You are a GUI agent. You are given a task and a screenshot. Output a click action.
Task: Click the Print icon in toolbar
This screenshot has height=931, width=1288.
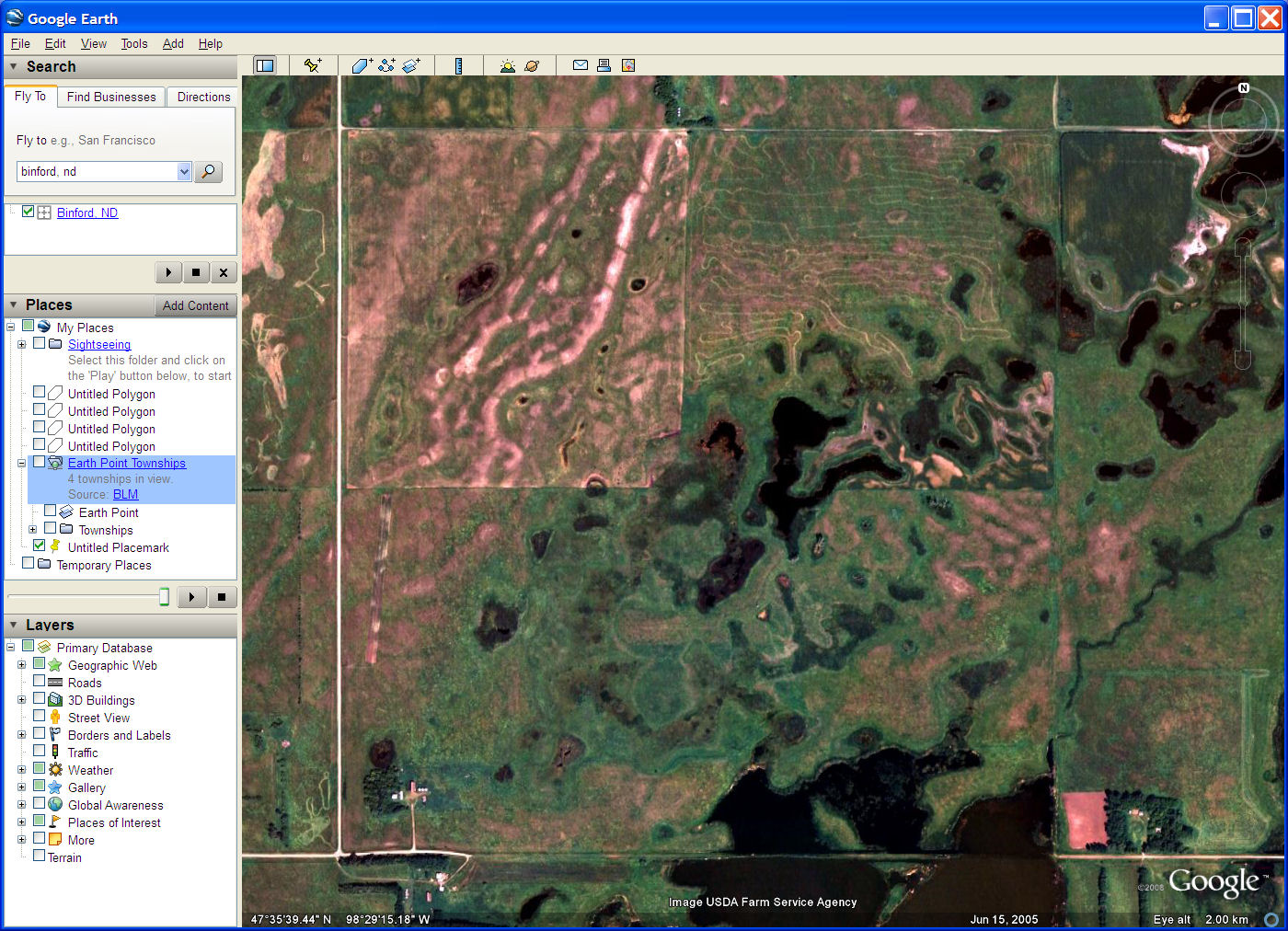point(604,65)
